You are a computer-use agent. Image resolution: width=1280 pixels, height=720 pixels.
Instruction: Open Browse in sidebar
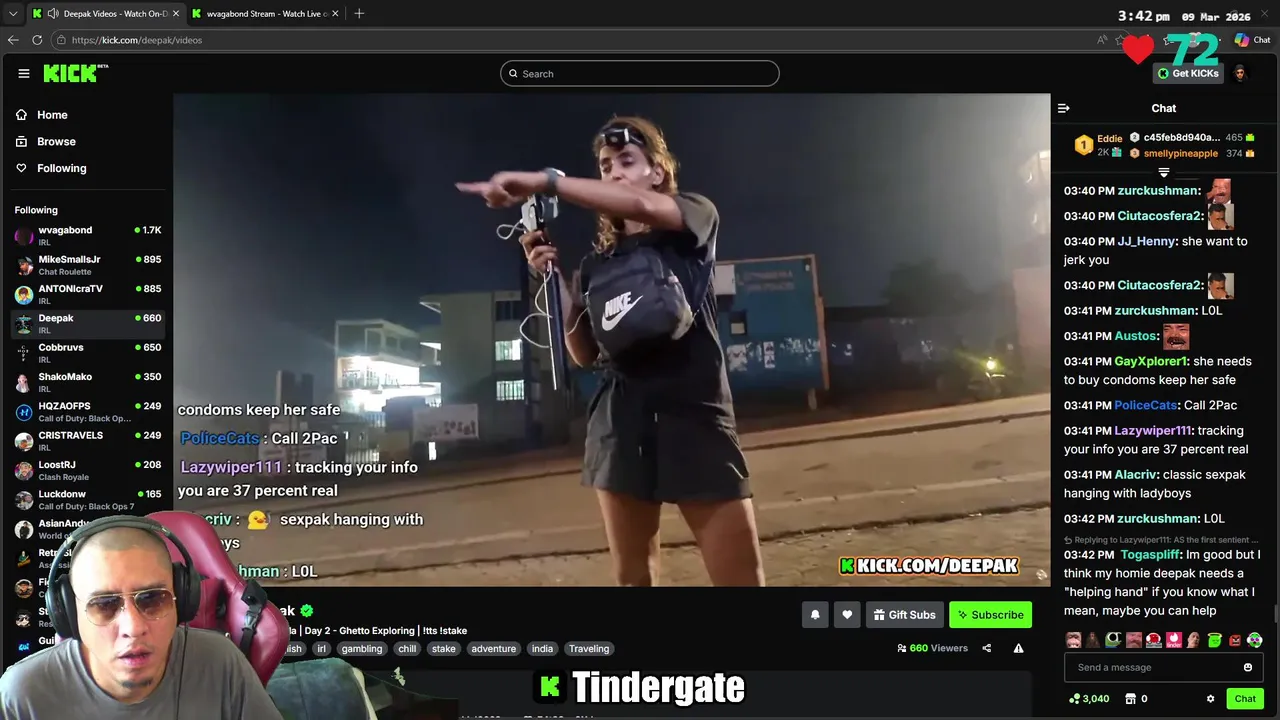(x=46, y=141)
